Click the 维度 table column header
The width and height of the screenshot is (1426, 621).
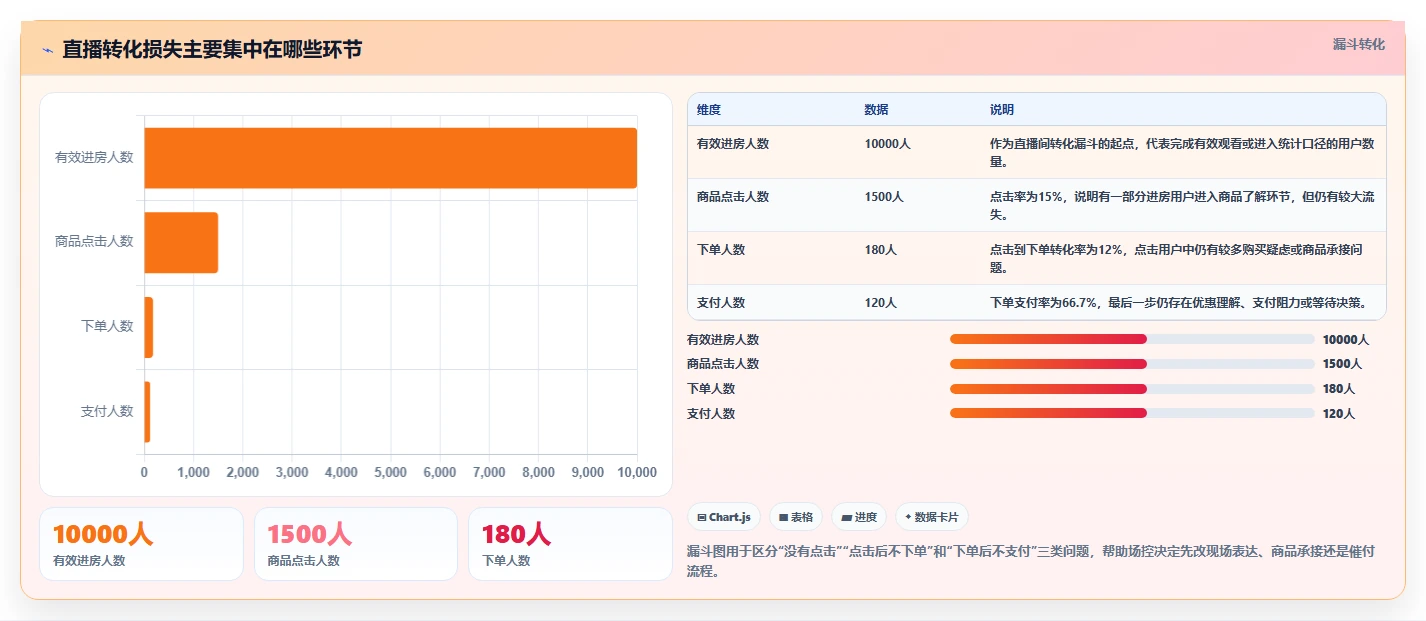coord(709,110)
